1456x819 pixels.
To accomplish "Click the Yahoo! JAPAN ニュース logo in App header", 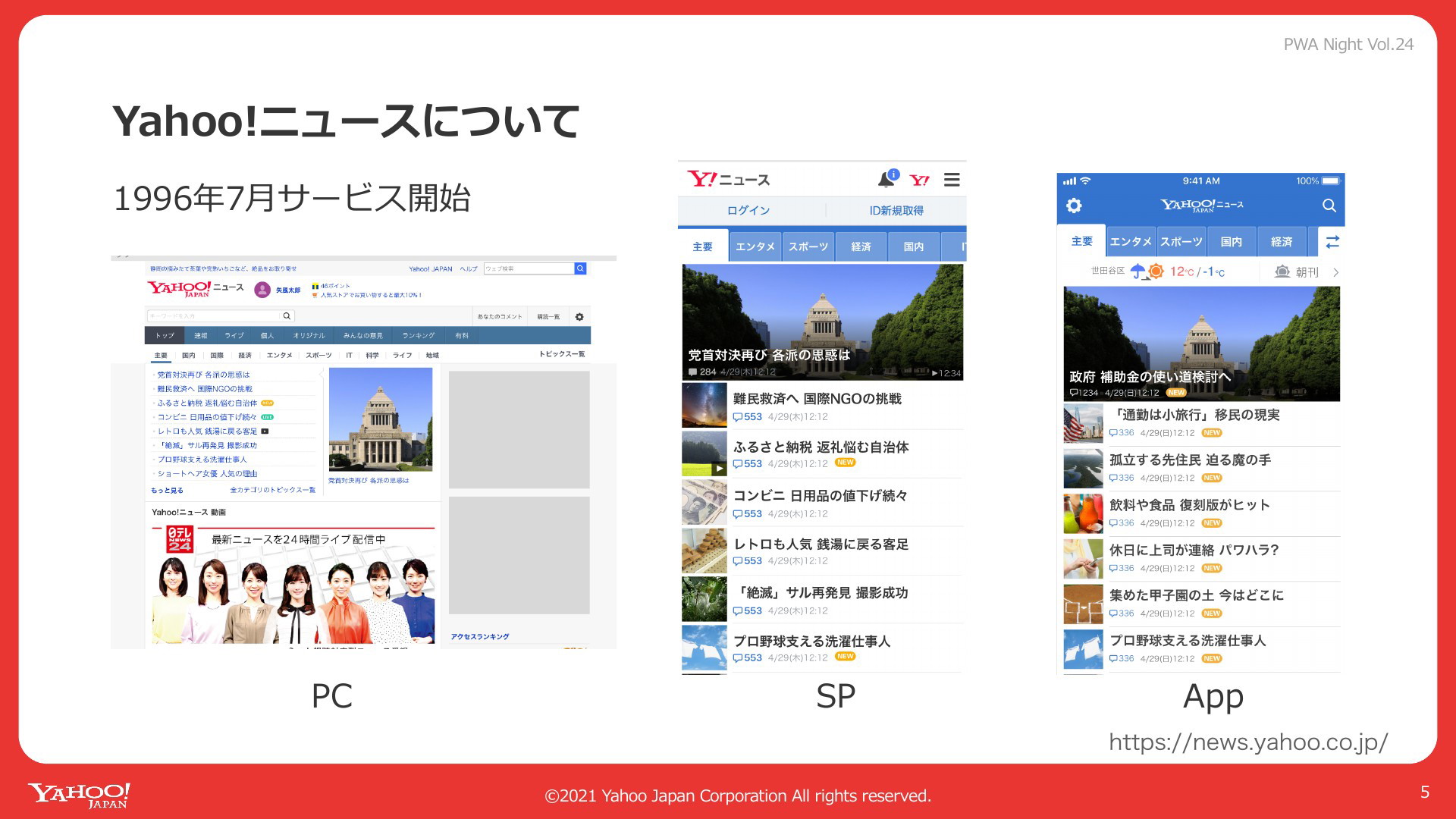I will coord(1202,205).
